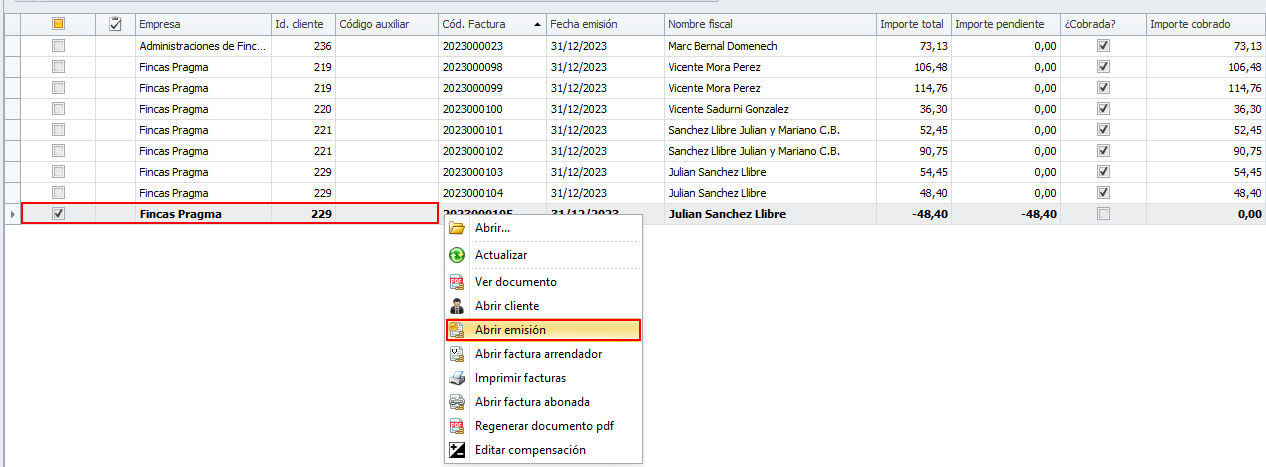The image size is (1266, 467).
Task: Choose Editar compensación menu entry
Action: 543,450
